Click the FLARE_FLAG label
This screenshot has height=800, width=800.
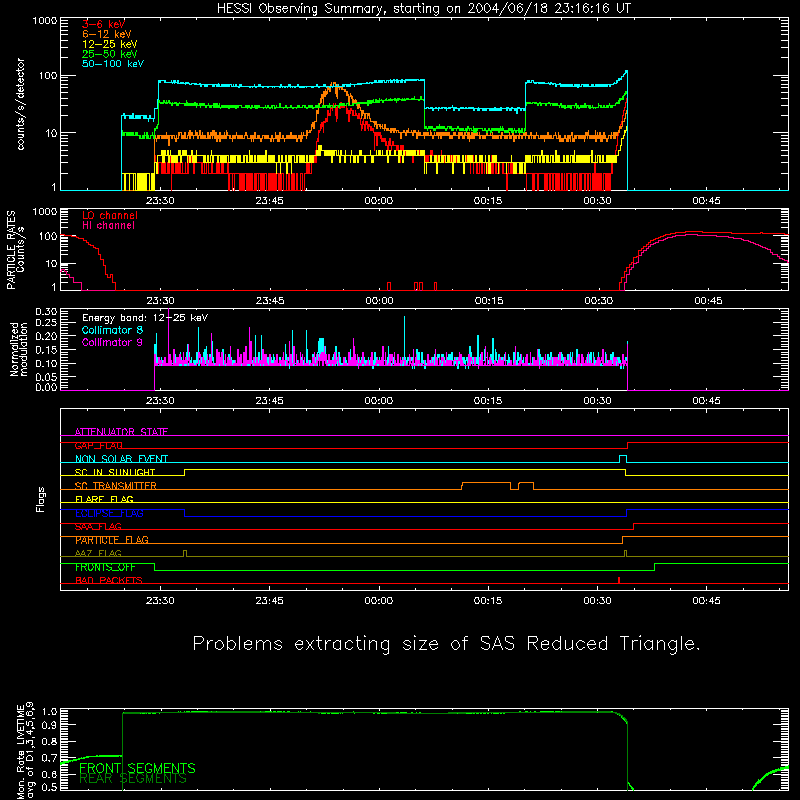click(104, 499)
